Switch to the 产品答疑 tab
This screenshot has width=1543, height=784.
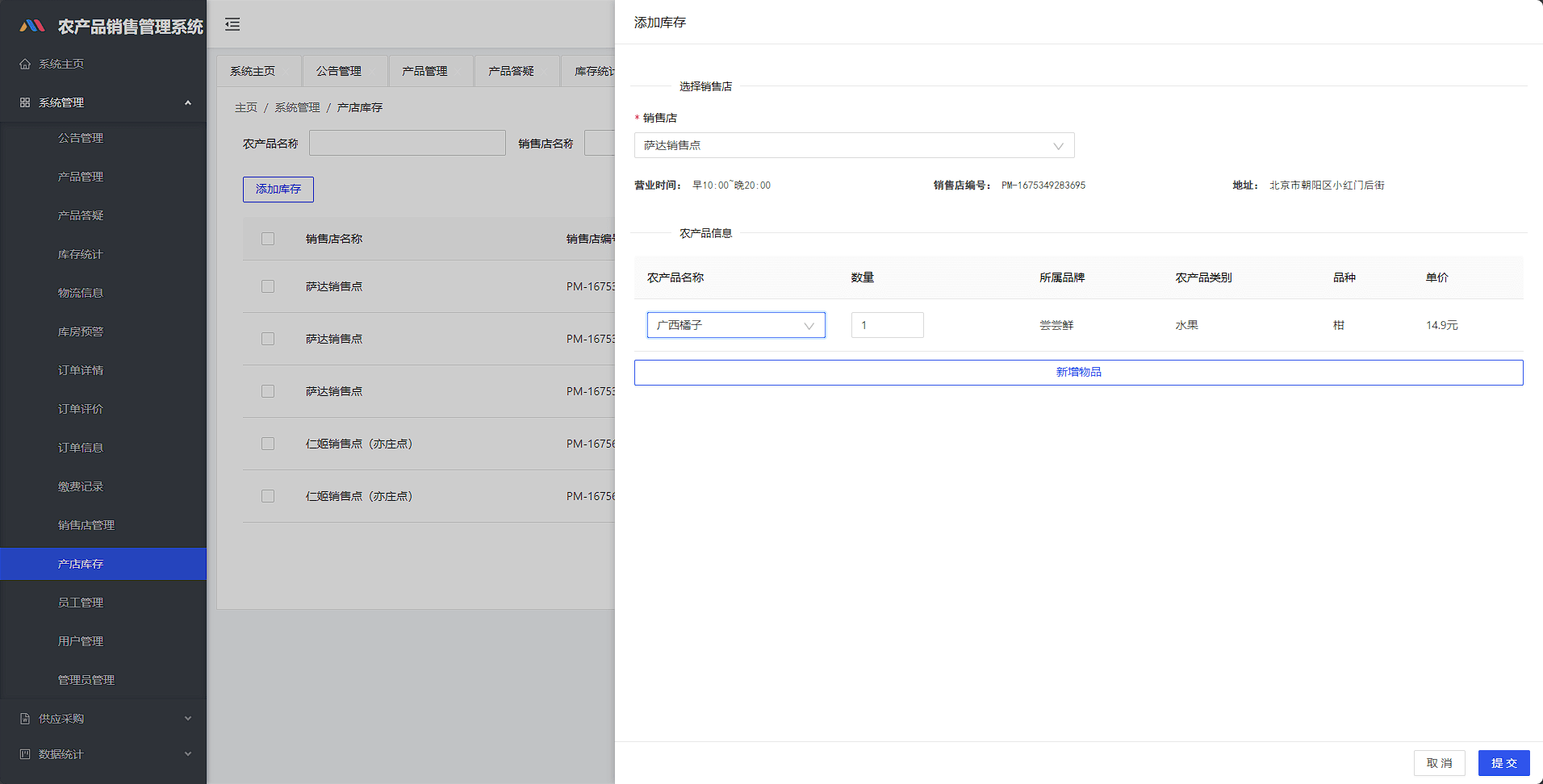[x=517, y=71]
